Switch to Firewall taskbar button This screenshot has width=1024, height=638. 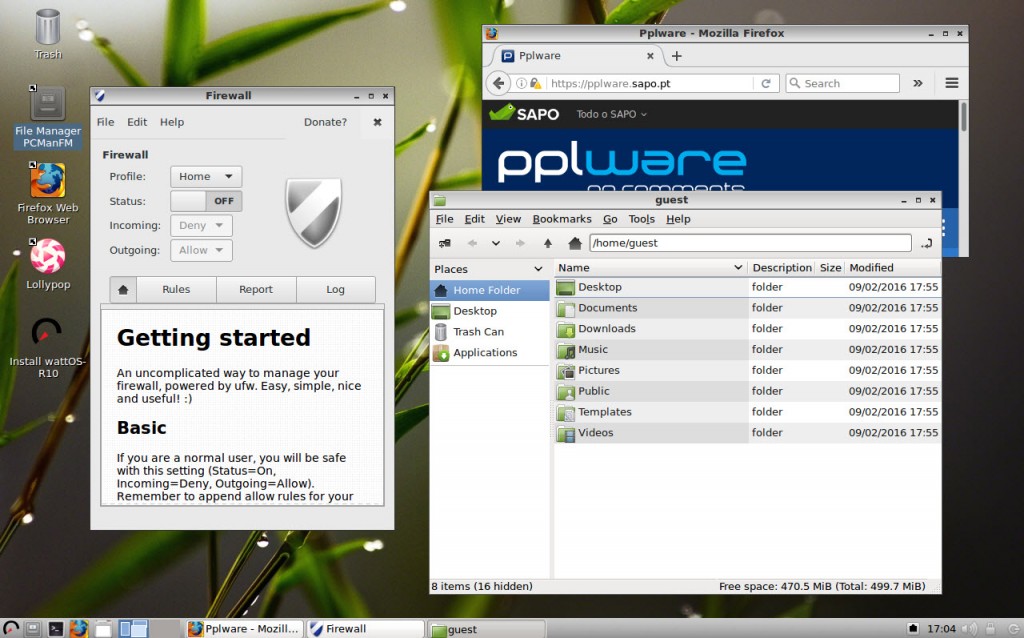pos(365,629)
